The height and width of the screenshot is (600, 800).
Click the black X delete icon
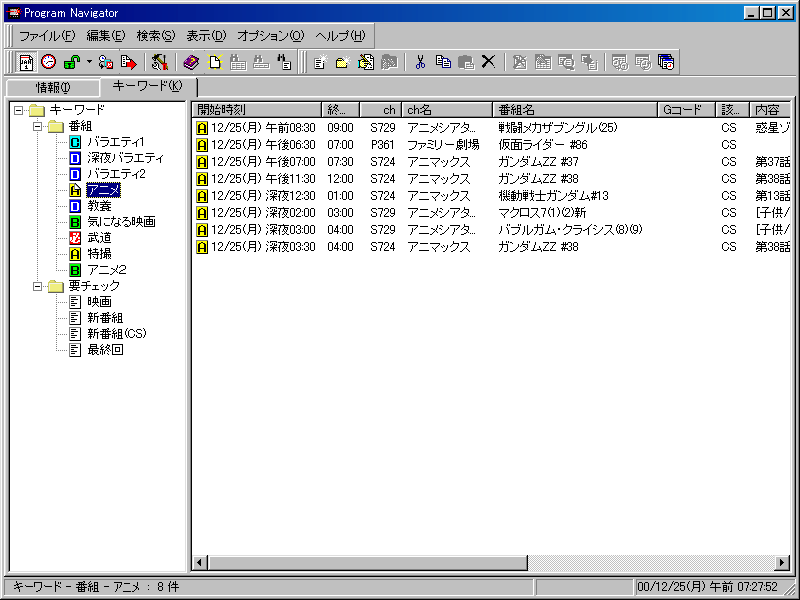[x=488, y=62]
